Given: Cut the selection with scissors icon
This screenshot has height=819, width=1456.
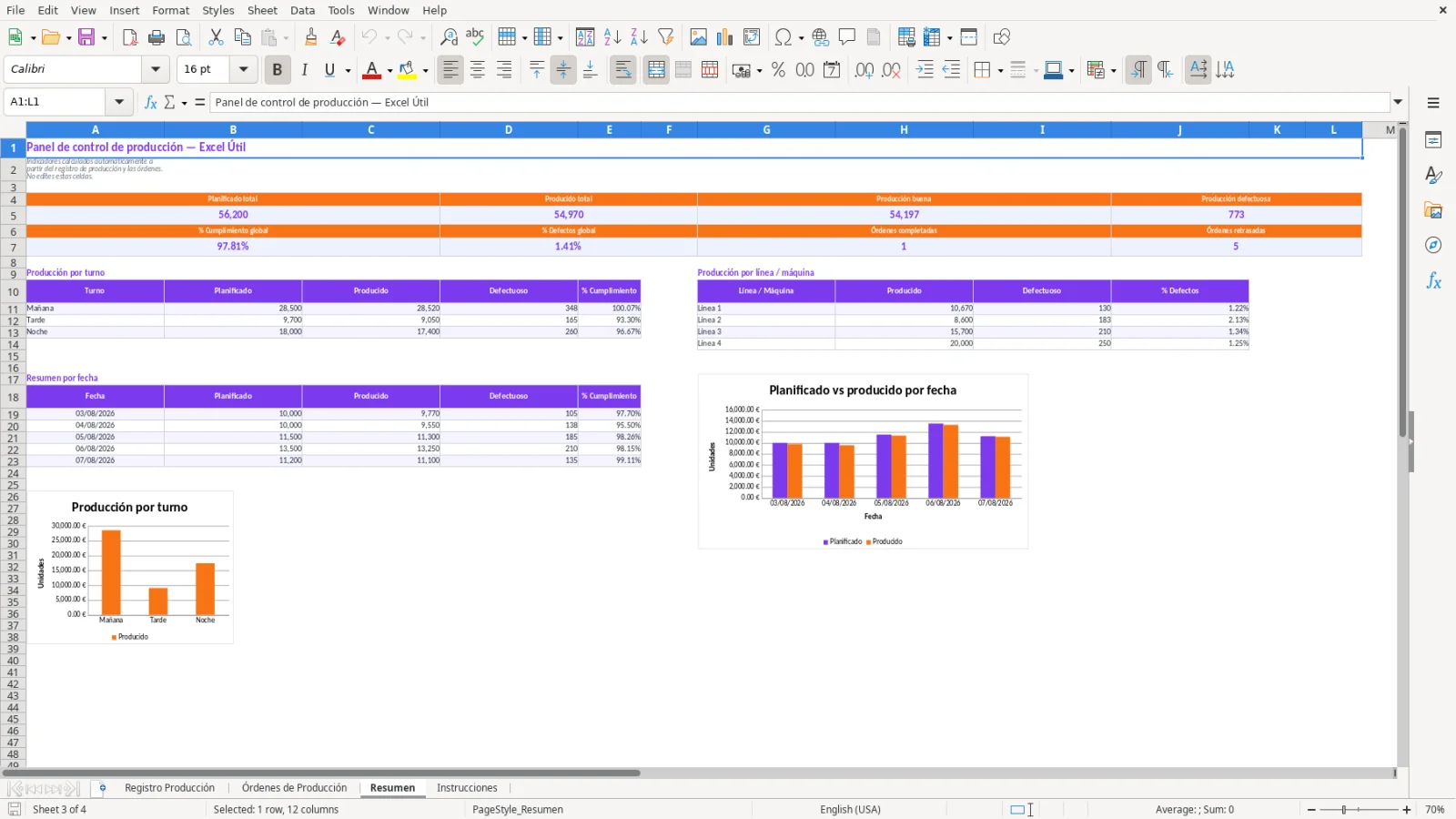Looking at the screenshot, I should coord(216,37).
